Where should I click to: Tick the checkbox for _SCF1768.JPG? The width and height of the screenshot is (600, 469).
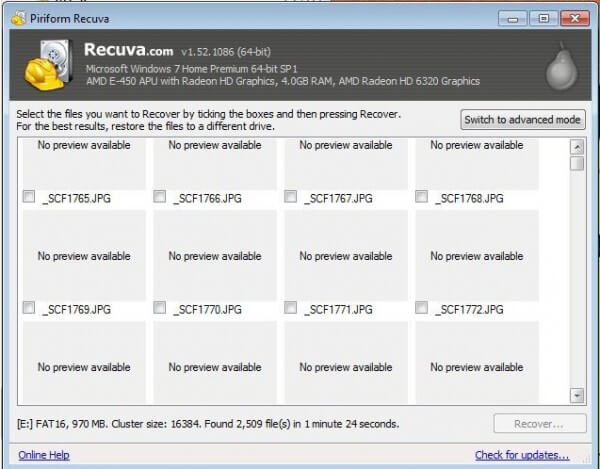(x=421, y=197)
